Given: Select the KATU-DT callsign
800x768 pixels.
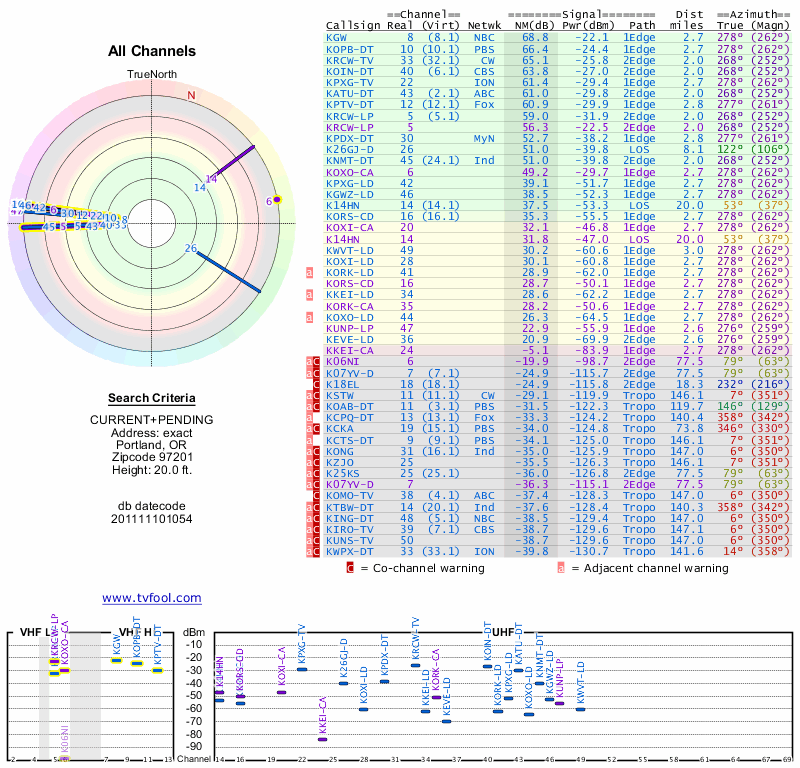Looking at the screenshot, I should [x=349, y=93].
